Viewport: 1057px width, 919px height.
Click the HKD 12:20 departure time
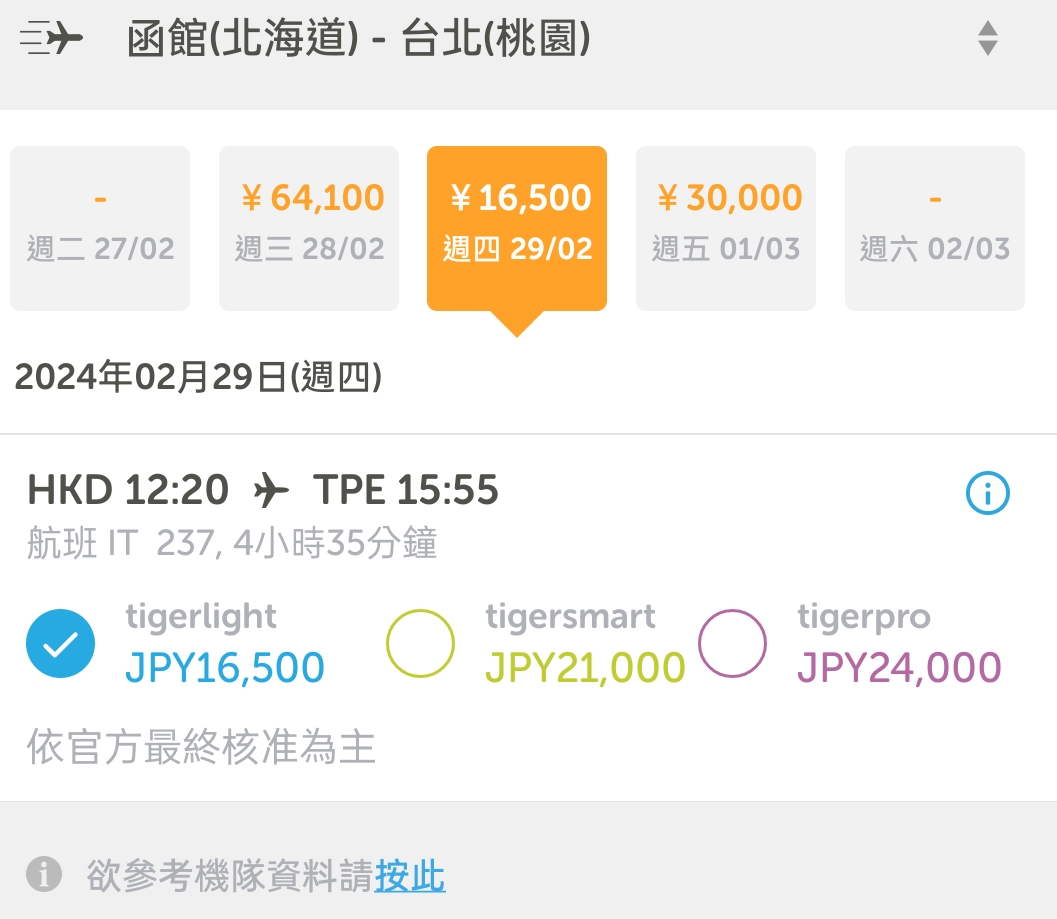[128, 491]
